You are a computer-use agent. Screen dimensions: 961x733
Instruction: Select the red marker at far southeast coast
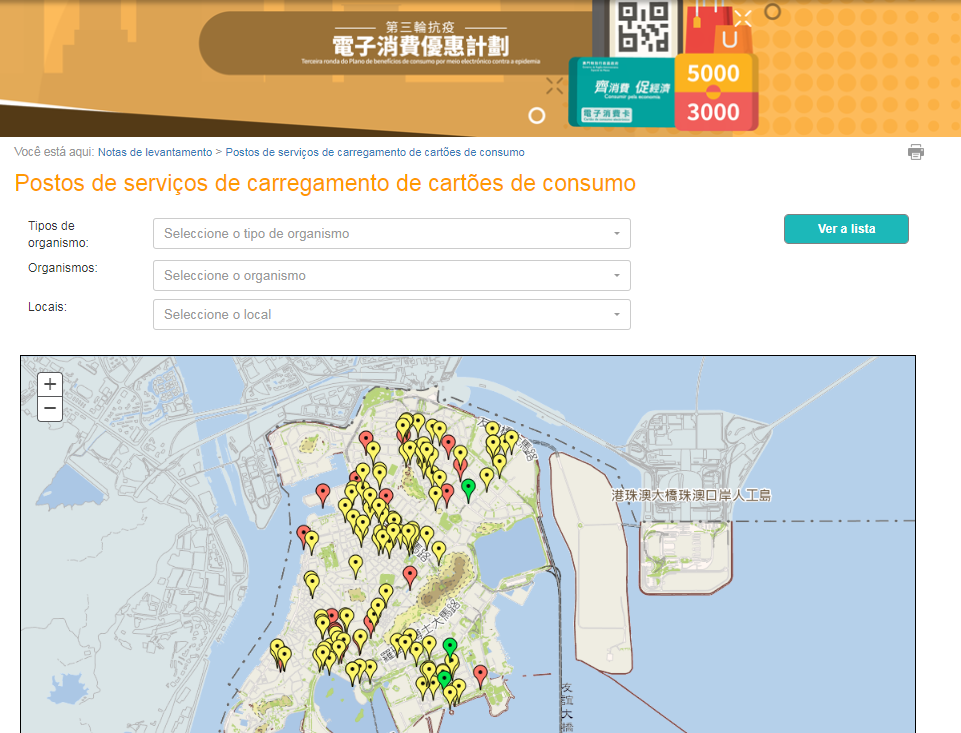480,675
